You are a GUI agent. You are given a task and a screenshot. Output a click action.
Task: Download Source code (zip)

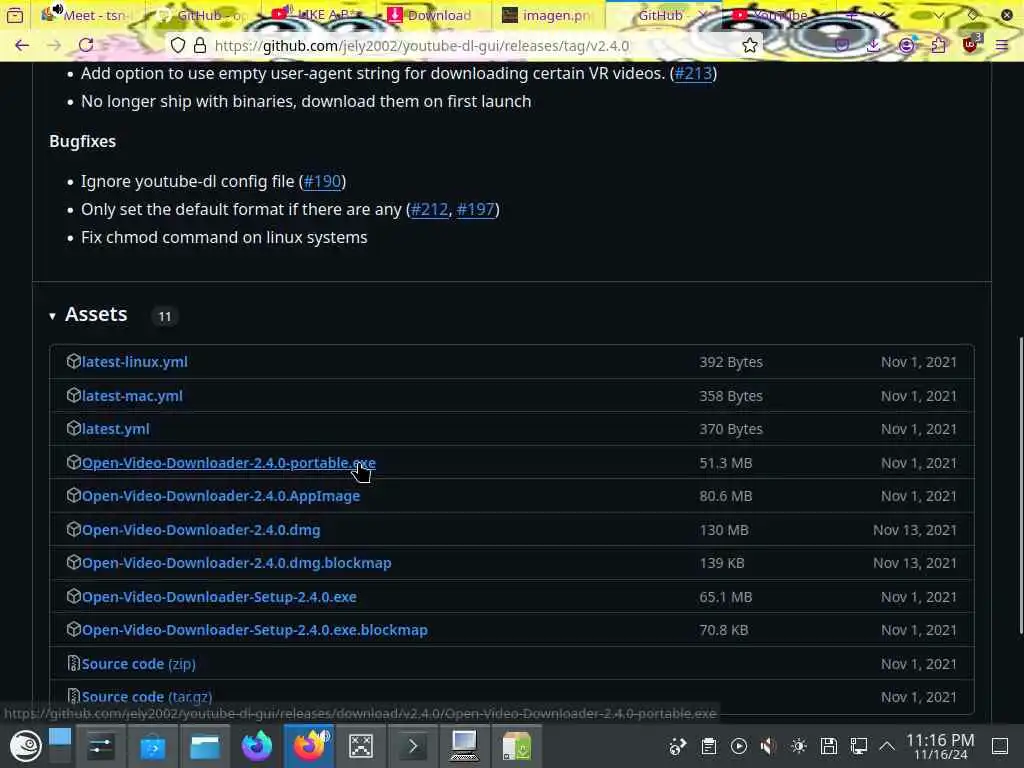tap(138, 664)
